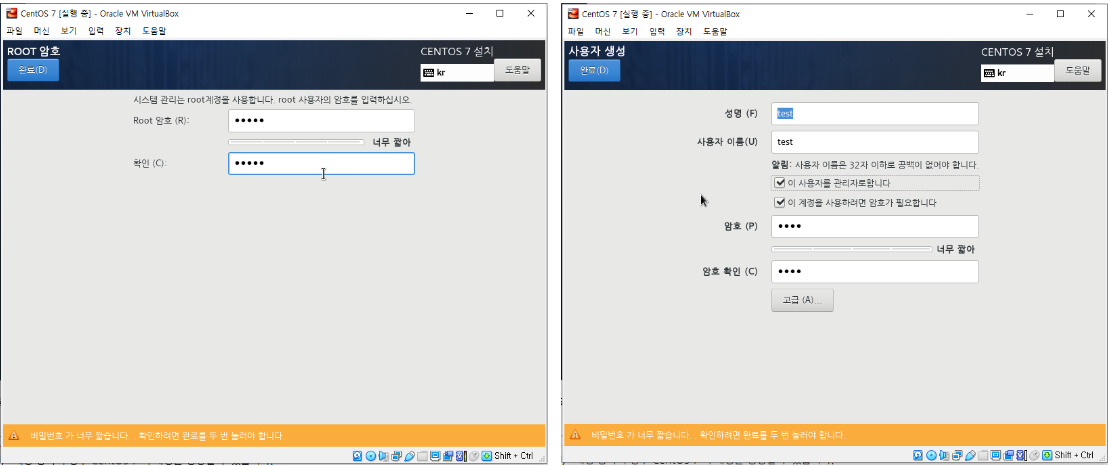Uncheck '이 사용자를 관리자로합니다' checkbox

pyautogui.click(x=779, y=182)
